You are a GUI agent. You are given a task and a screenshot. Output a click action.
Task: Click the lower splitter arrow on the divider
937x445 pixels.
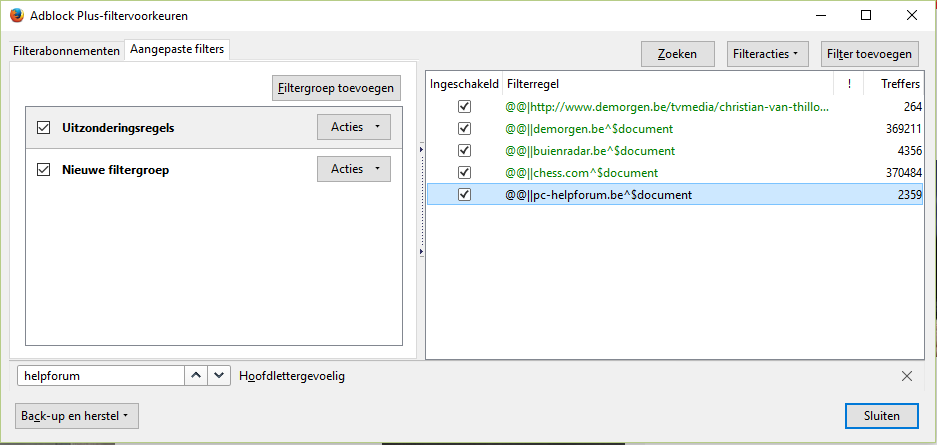point(422,253)
